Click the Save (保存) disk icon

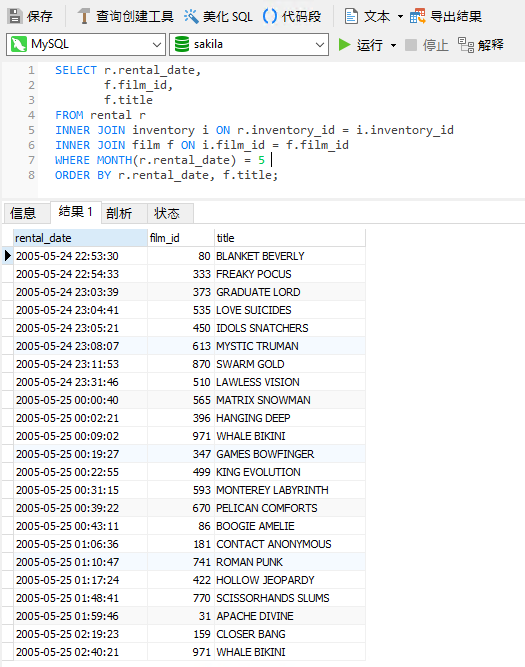15,16
